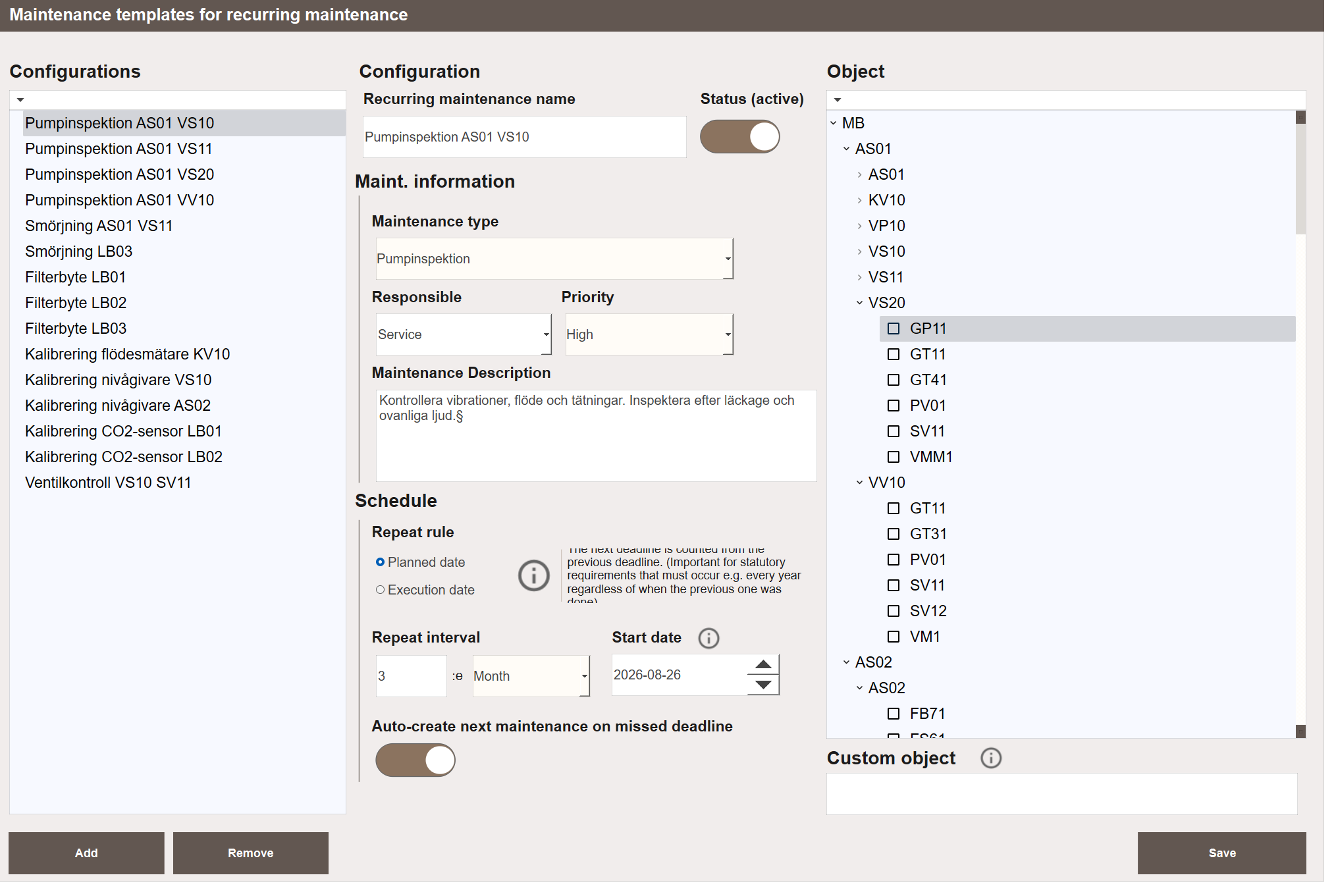Select Pumpinspektion AS01 VS11 configuration

coord(184,149)
